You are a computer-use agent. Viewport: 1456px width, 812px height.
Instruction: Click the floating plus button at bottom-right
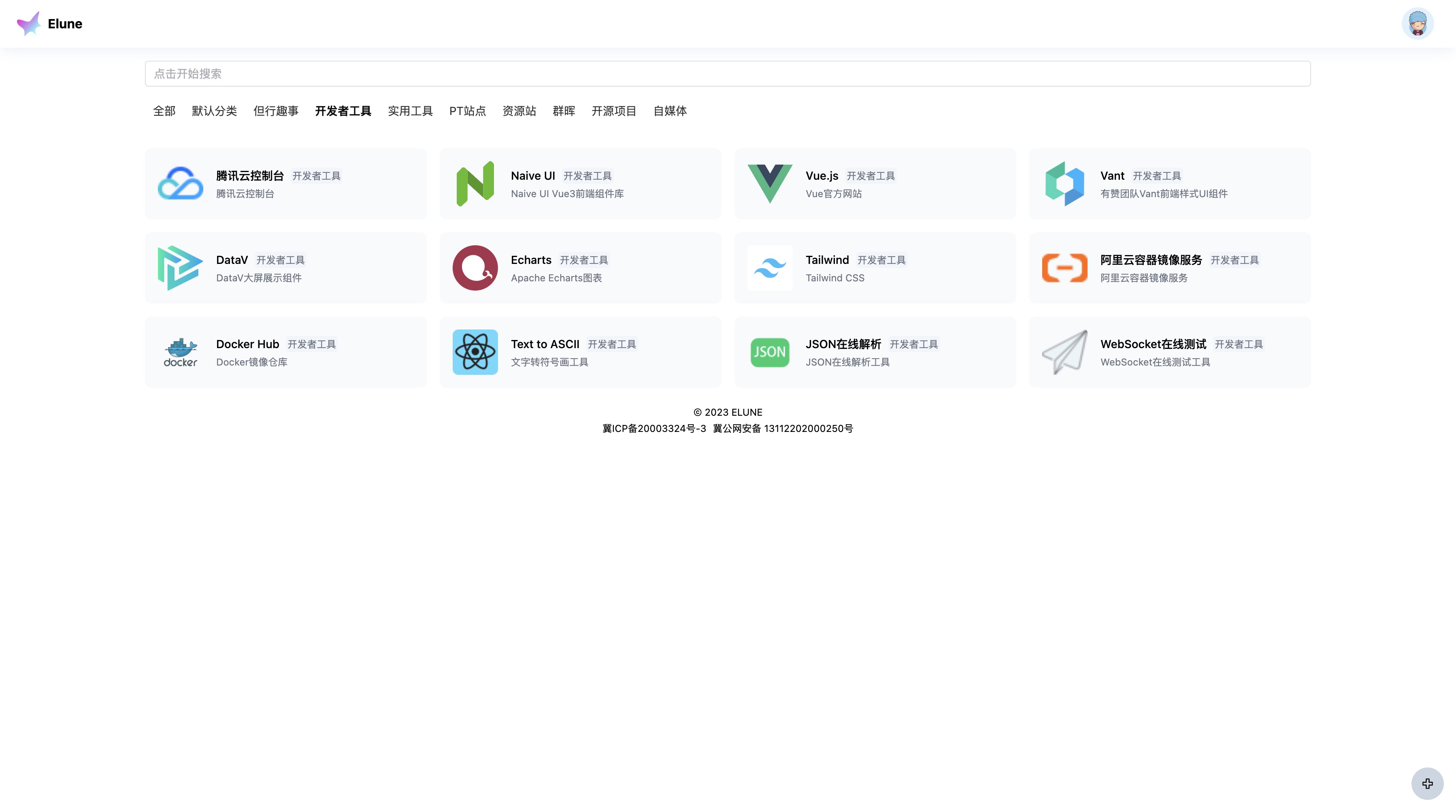point(1427,783)
